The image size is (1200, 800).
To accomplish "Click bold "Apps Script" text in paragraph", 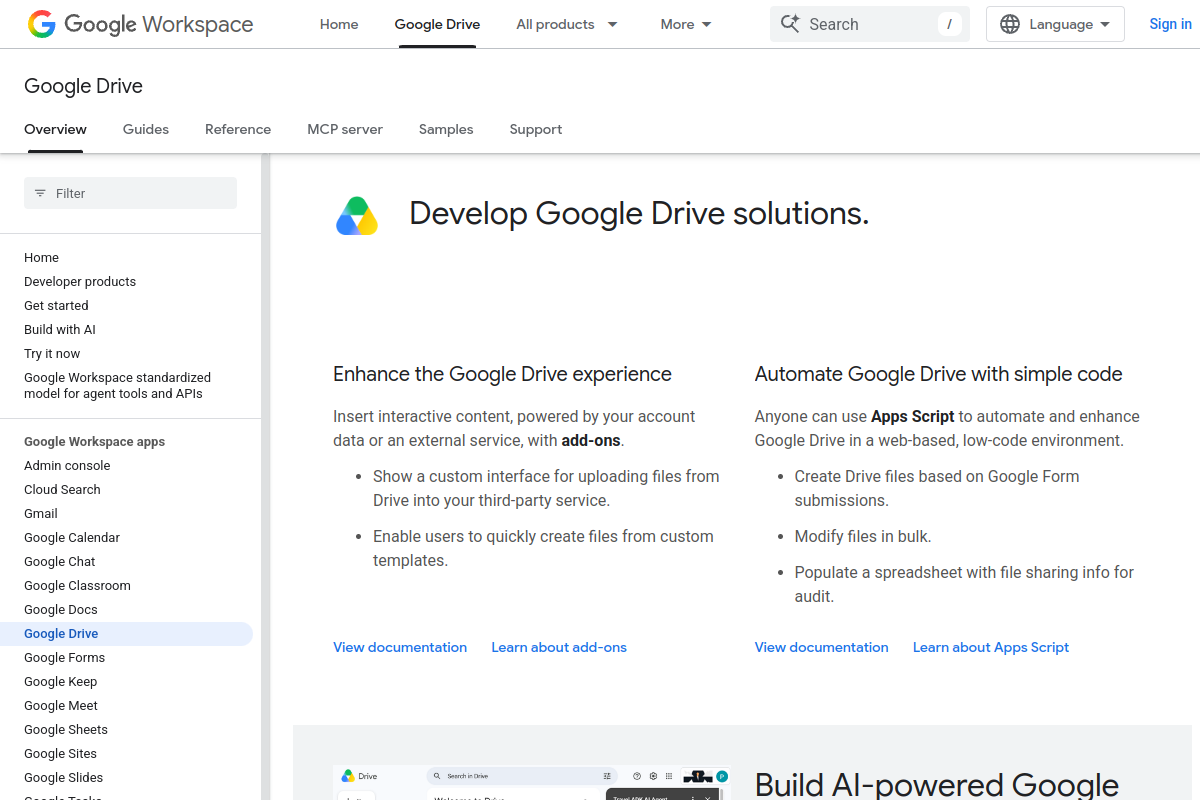I will click(912, 416).
